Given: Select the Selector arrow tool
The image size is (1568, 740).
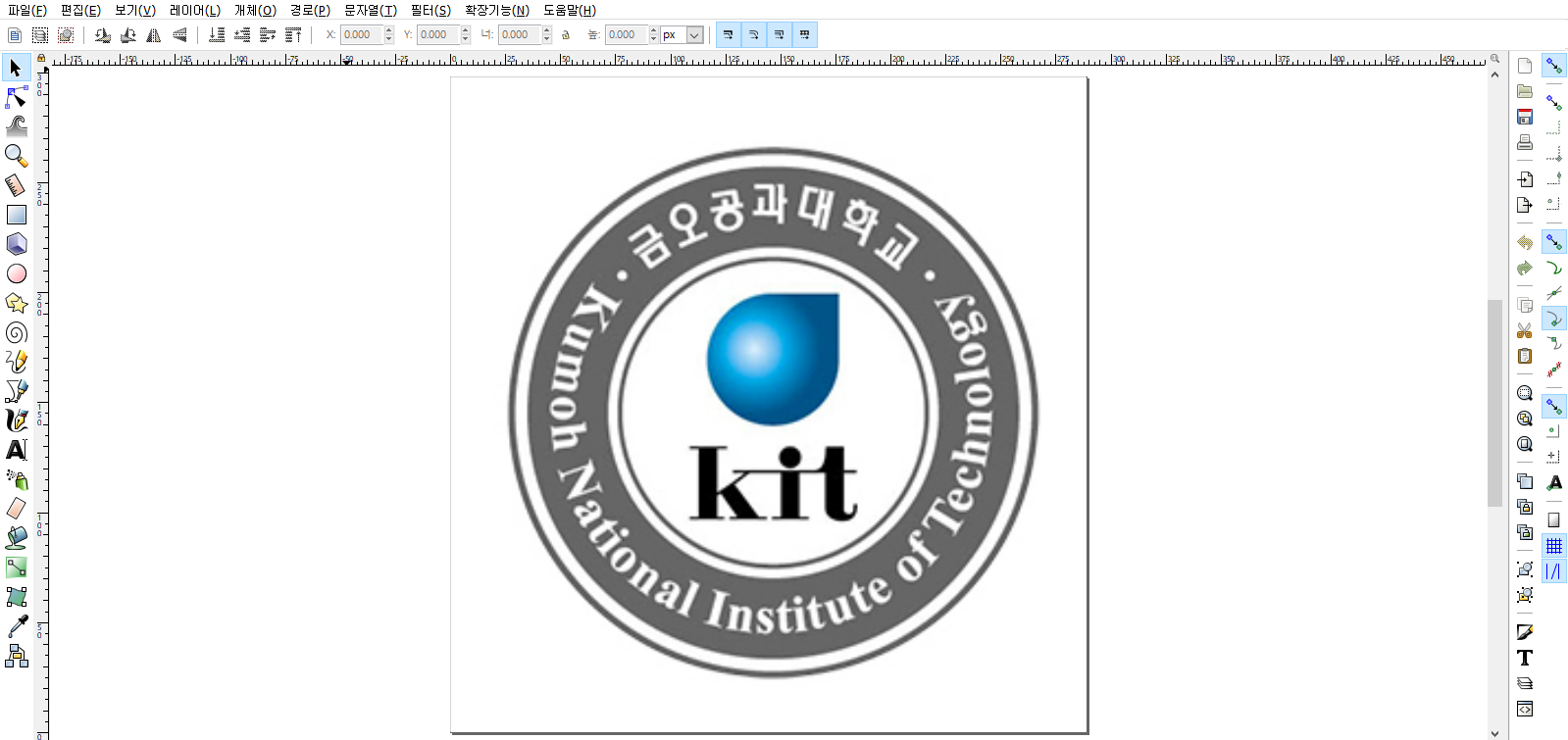Looking at the screenshot, I should (x=16, y=68).
